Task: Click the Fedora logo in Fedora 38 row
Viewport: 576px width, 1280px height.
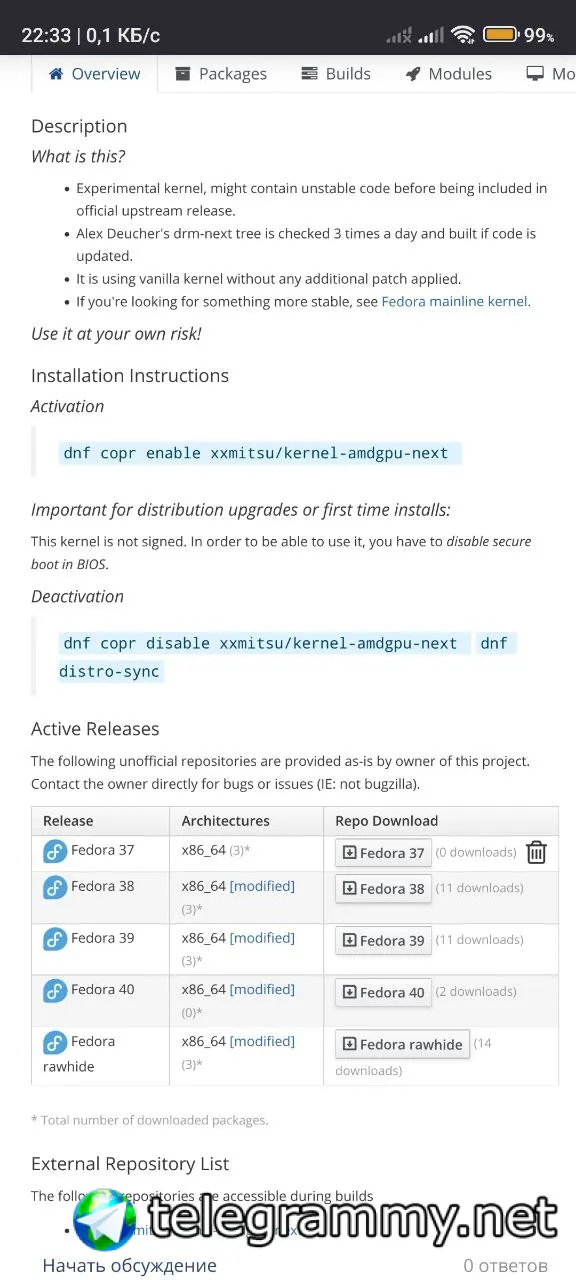Action: (55, 887)
